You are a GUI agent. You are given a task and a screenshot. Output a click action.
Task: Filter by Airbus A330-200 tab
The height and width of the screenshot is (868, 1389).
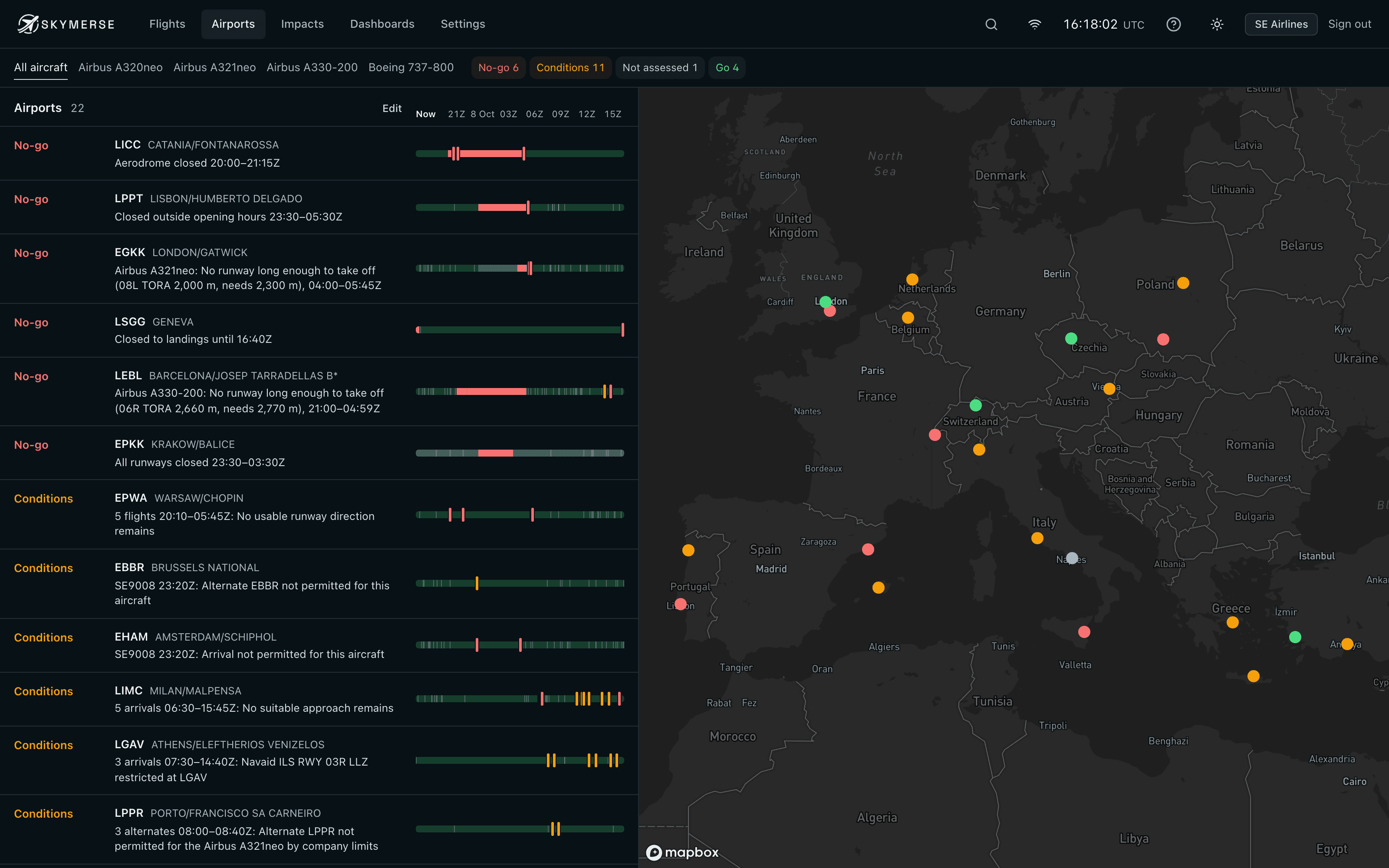pyautogui.click(x=312, y=68)
